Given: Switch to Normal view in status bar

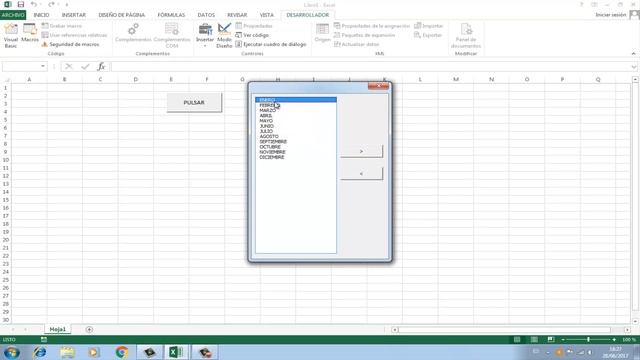Looking at the screenshot, I should pyautogui.click(x=517, y=340).
